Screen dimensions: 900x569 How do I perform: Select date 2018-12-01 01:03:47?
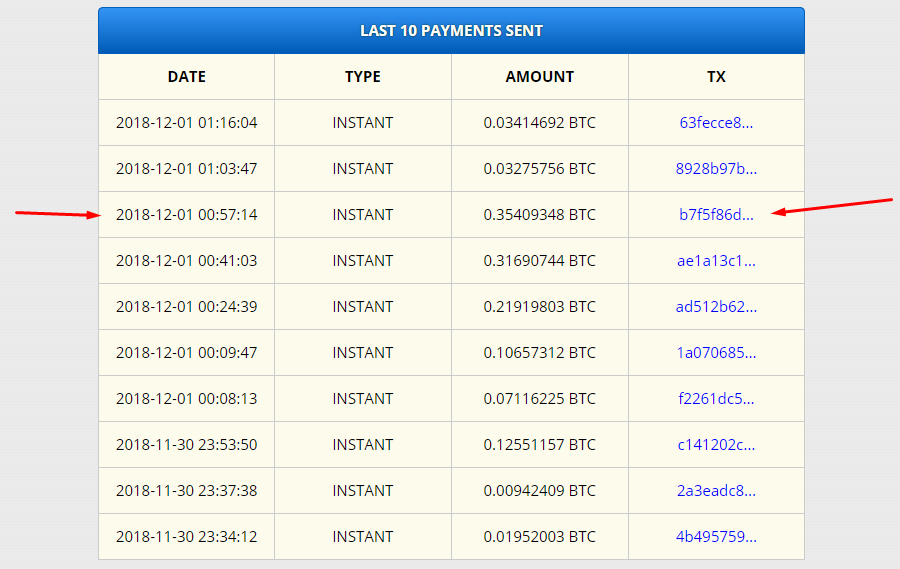(x=187, y=169)
